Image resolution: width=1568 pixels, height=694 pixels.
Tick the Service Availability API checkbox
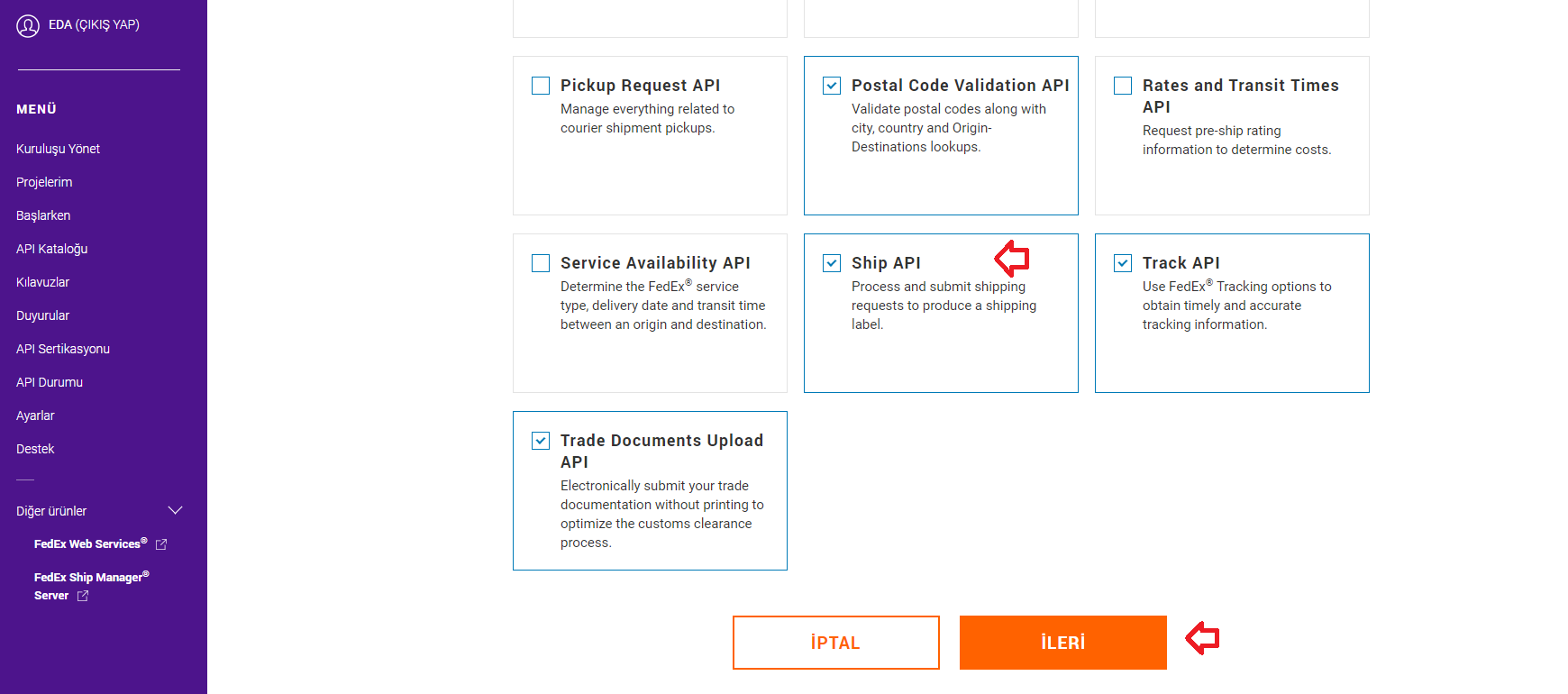[541, 263]
